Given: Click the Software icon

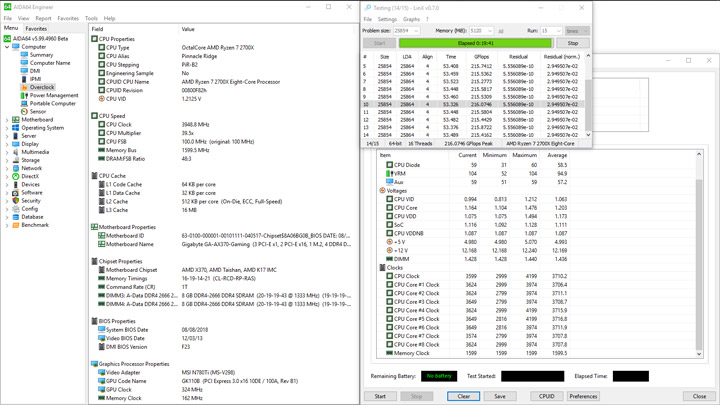Looking at the screenshot, I should 16,192.
